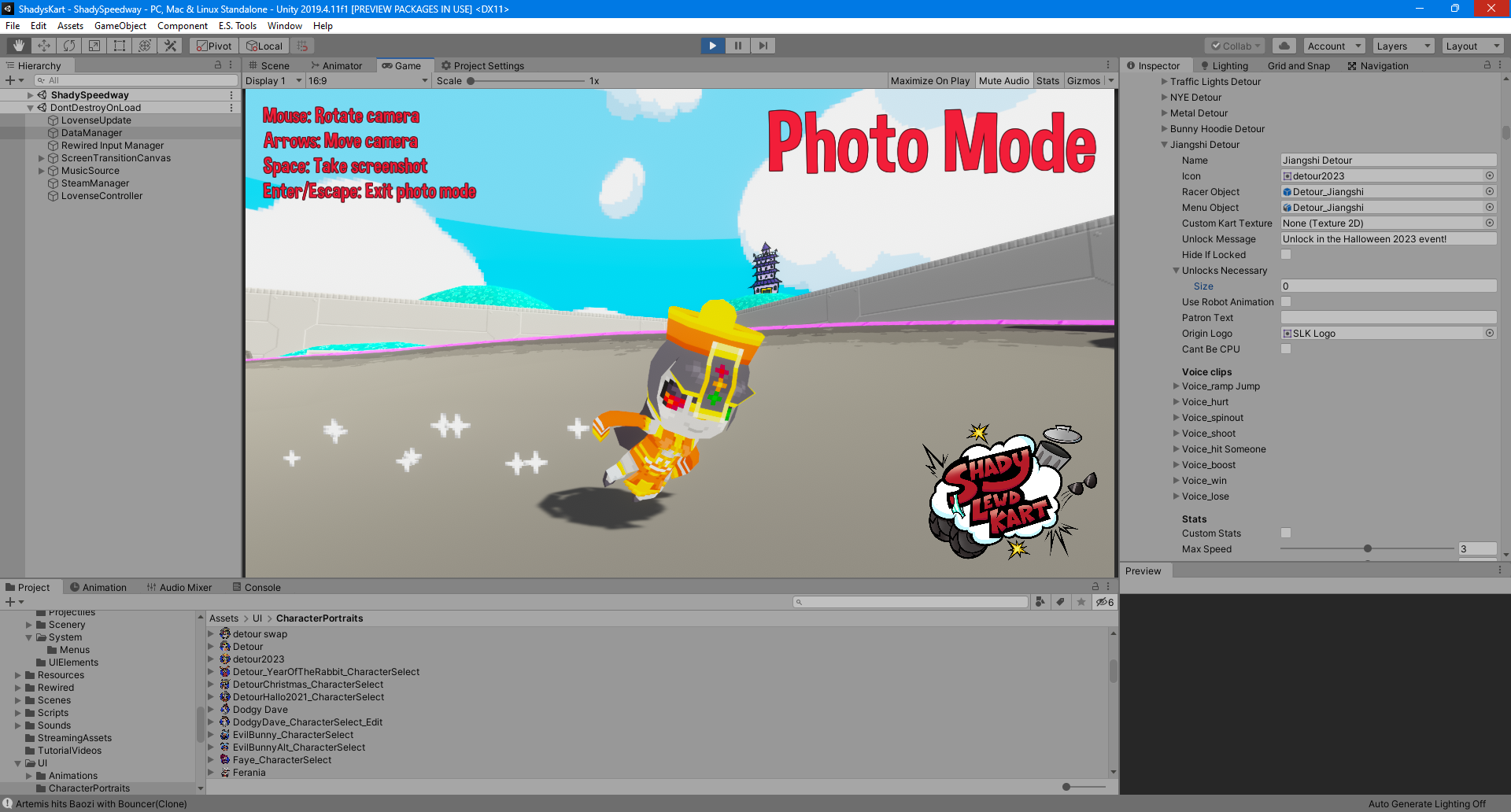This screenshot has width=1511, height=812.
Task: Enable Hide If Locked checkbox
Action: coord(1286,254)
